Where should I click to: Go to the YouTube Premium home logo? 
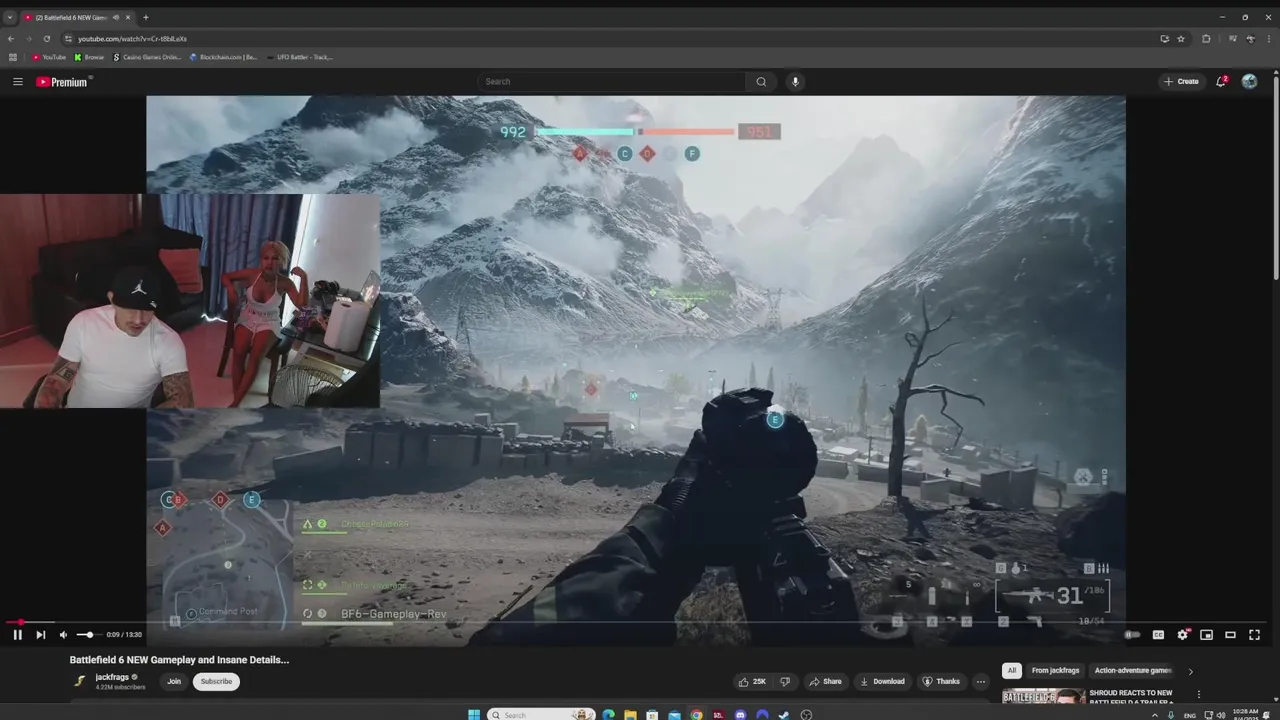[63, 82]
